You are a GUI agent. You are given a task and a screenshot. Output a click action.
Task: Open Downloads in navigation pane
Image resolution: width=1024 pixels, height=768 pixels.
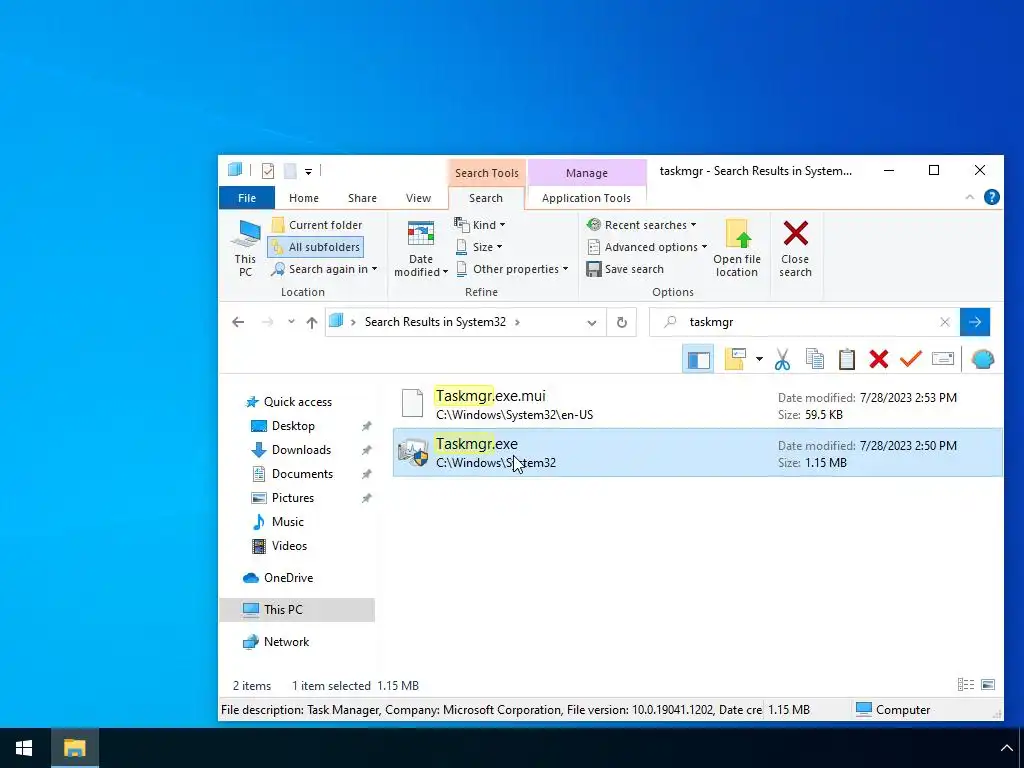tap(291, 450)
